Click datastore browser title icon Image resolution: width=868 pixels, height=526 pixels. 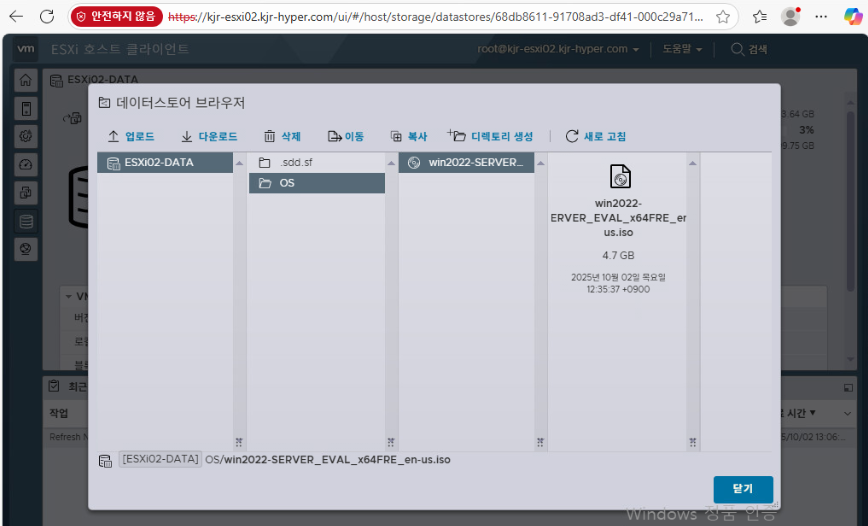coord(104,102)
